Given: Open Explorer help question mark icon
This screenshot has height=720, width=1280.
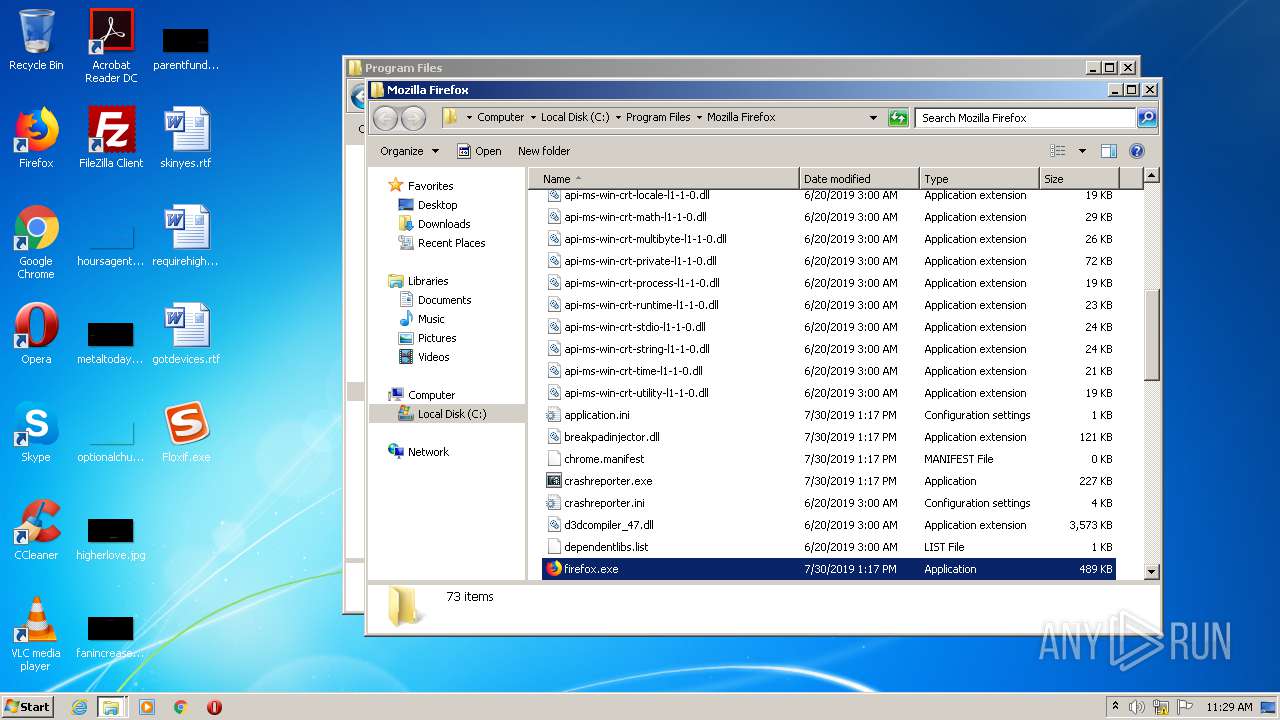Looking at the screenshot, I should click(1136, 151).
